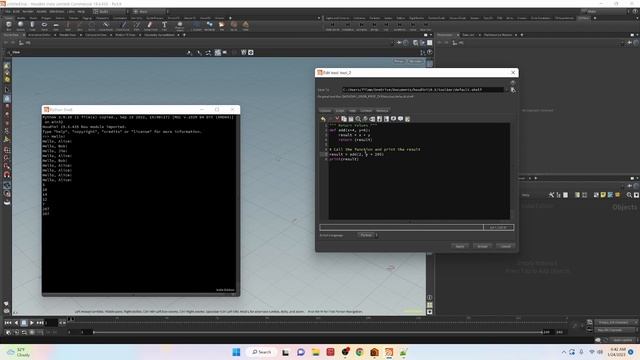Click the find magnifier icon in script editor
This screenshot has height=360, width=640.
(358, 119)
